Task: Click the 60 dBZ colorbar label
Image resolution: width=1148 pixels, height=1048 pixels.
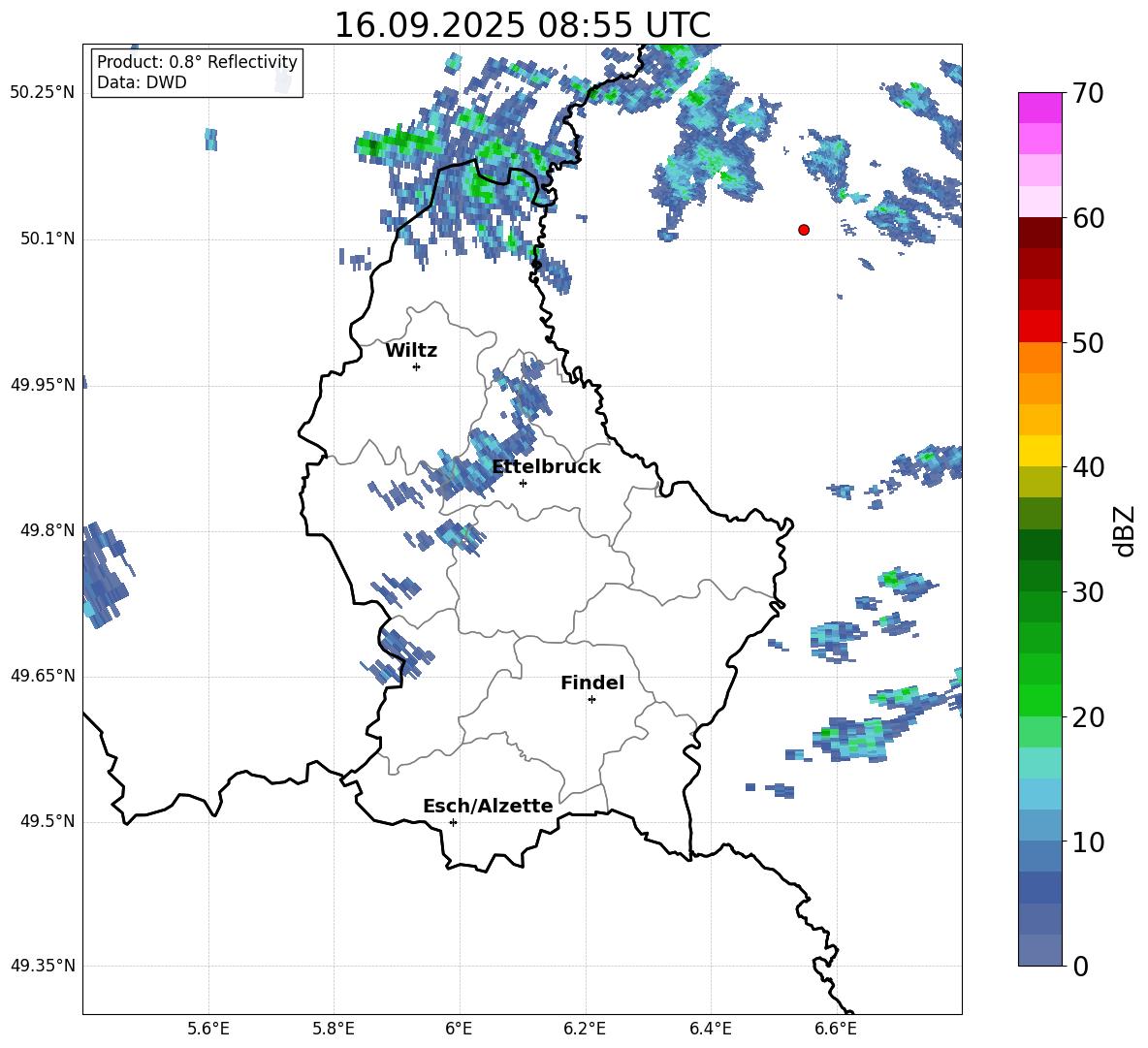Action: tap(1087, 218)
